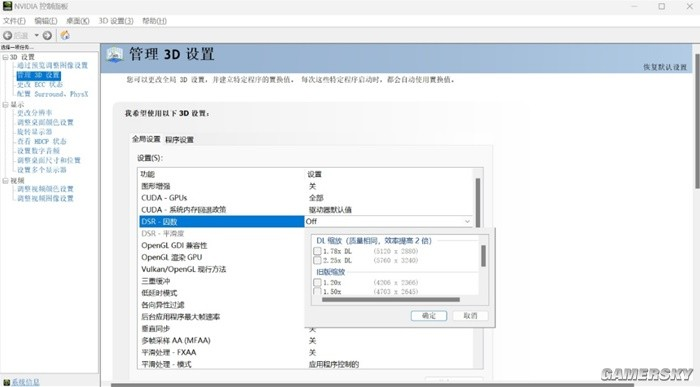The width and height of the screenshot is (700, 387).
Task: Click 恢复默认设置 link
Action: click(665, 67)
